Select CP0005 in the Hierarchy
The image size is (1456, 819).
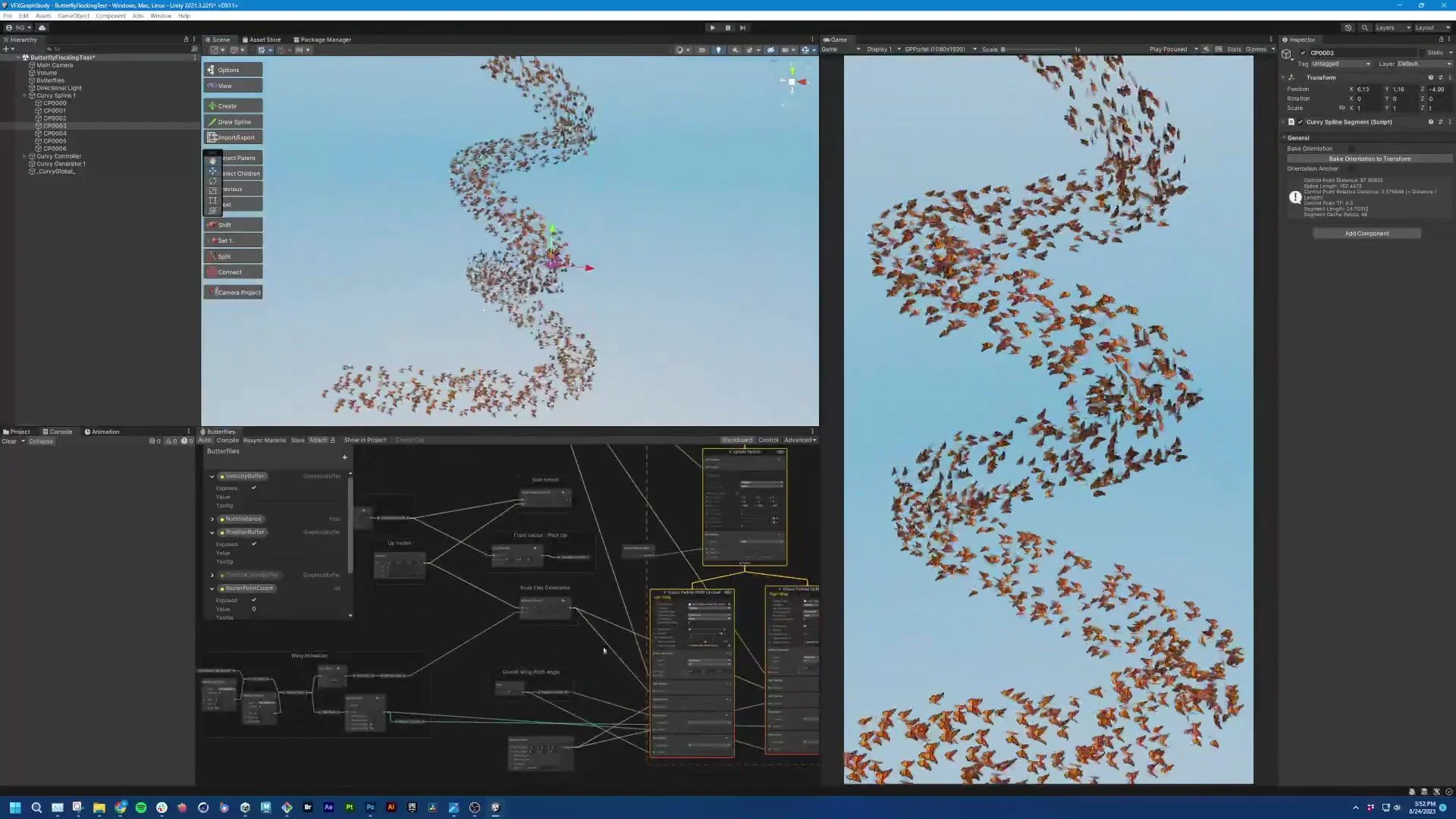(55, 141)
